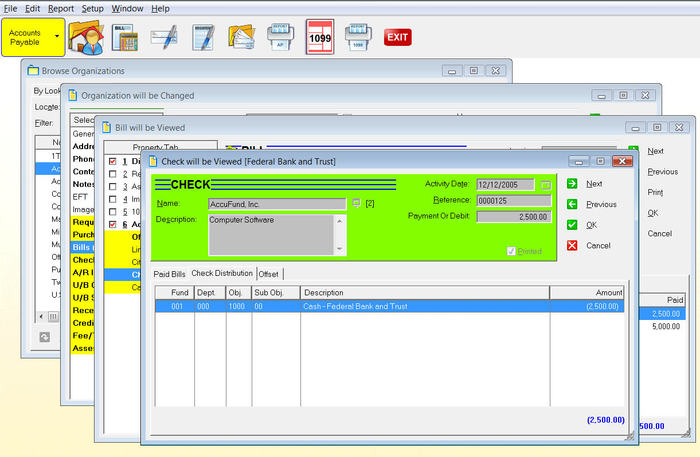Image resolution: width=700 pixels, height=457 pixels.
Task: Open the bill calculator toolbar icon
Action: (124, 37)
